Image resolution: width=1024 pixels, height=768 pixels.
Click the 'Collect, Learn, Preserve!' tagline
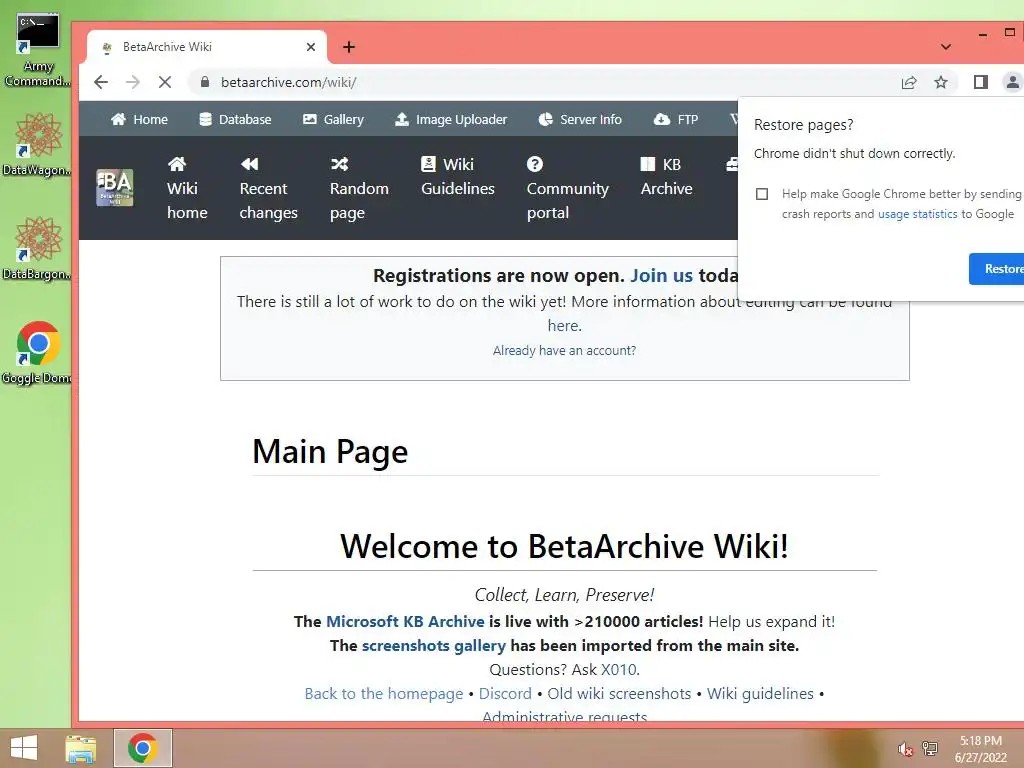click(x=564, y=595)
